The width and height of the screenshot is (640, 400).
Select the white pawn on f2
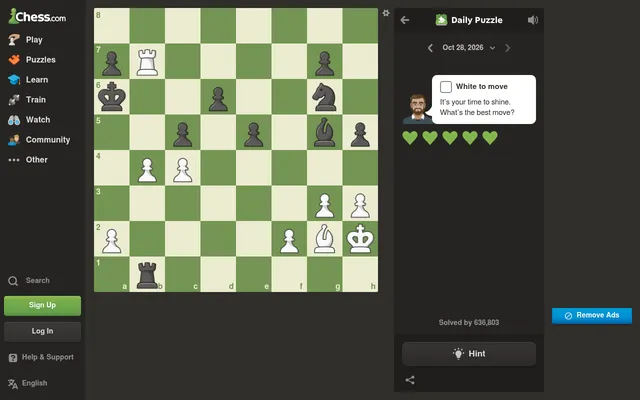coord(289,241)
